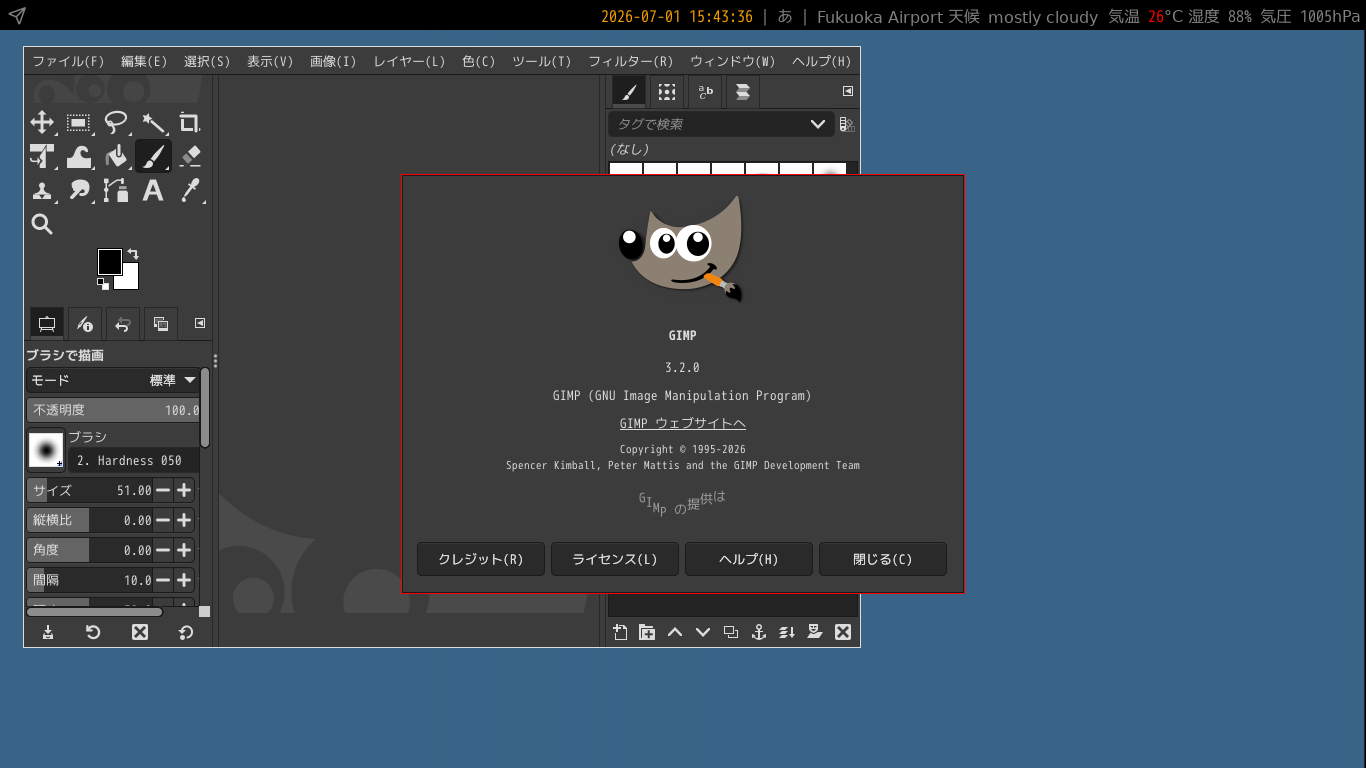Click the anchor icon in bottom dock bar
Viewport: 1366px width, 768px height.
[x=759, y=632]
